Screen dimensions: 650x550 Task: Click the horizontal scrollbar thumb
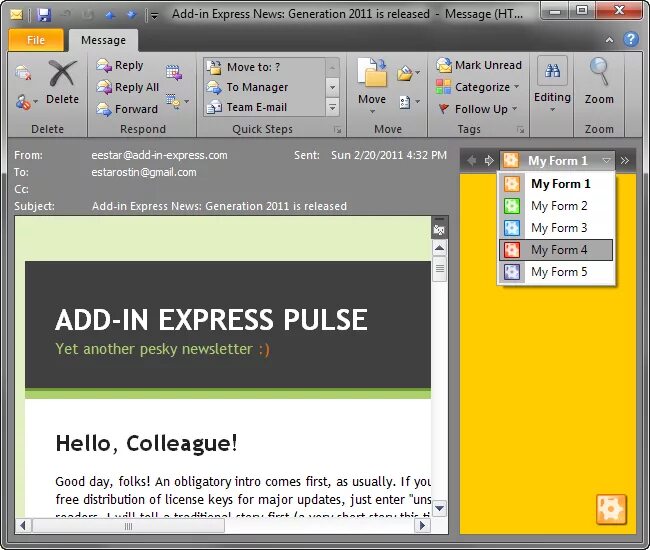point(129,526)
